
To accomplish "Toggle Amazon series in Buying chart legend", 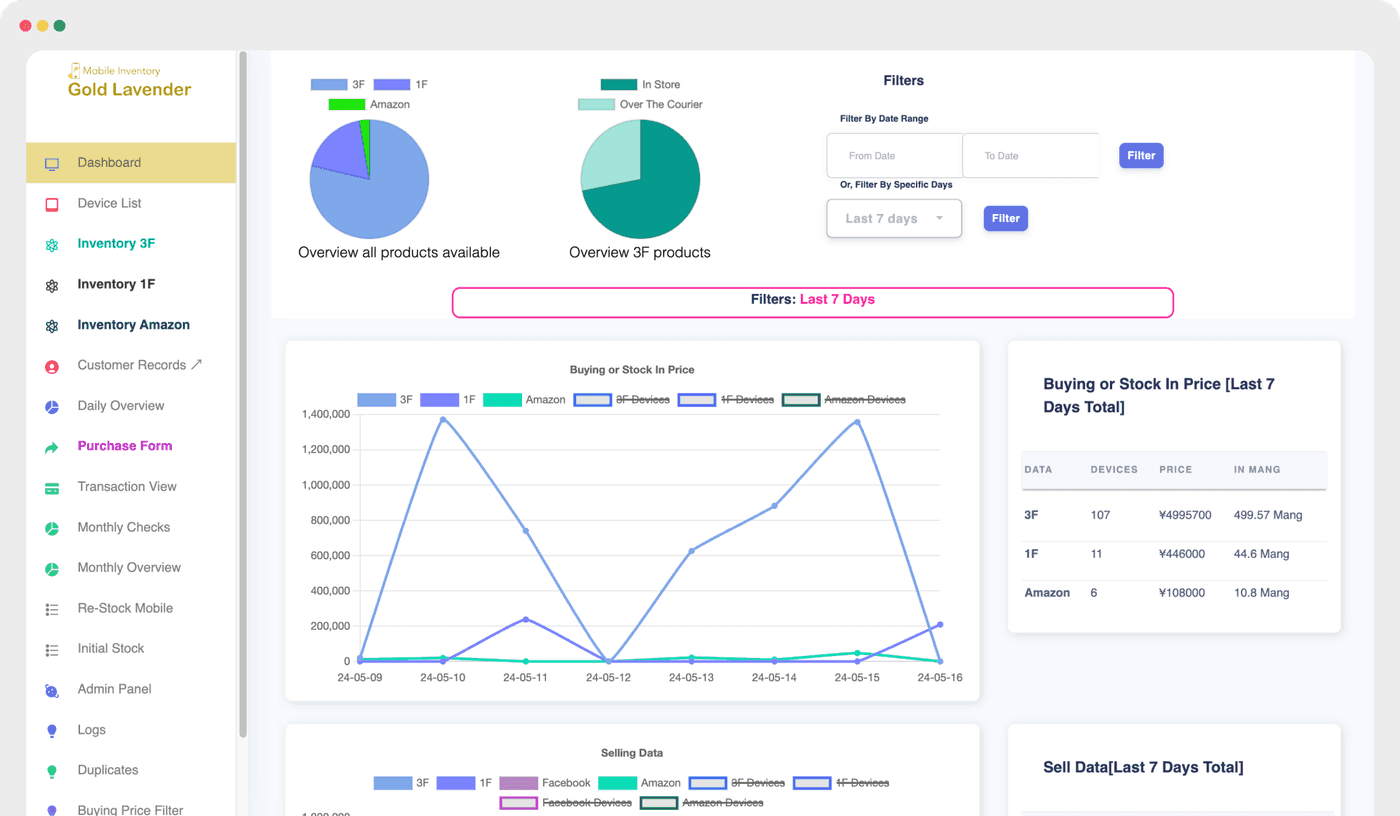I will tap(524, 400).
